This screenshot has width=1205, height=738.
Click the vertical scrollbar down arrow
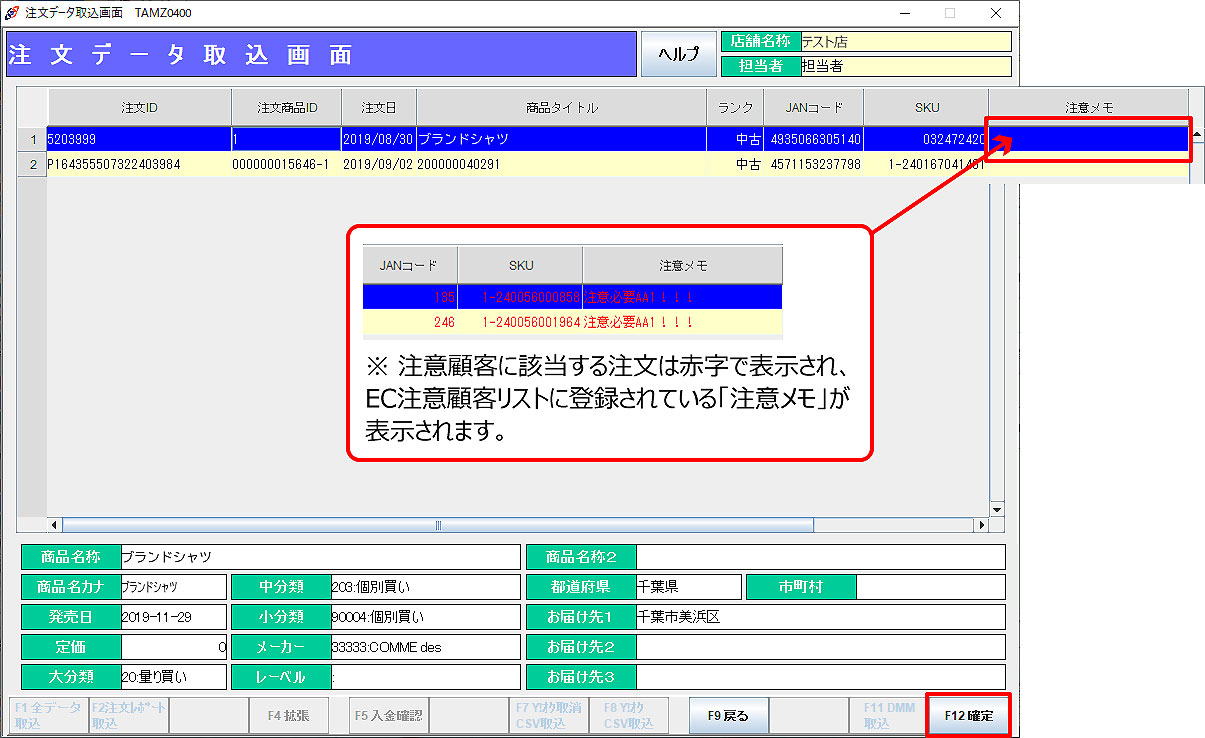(x=996, y=508)
